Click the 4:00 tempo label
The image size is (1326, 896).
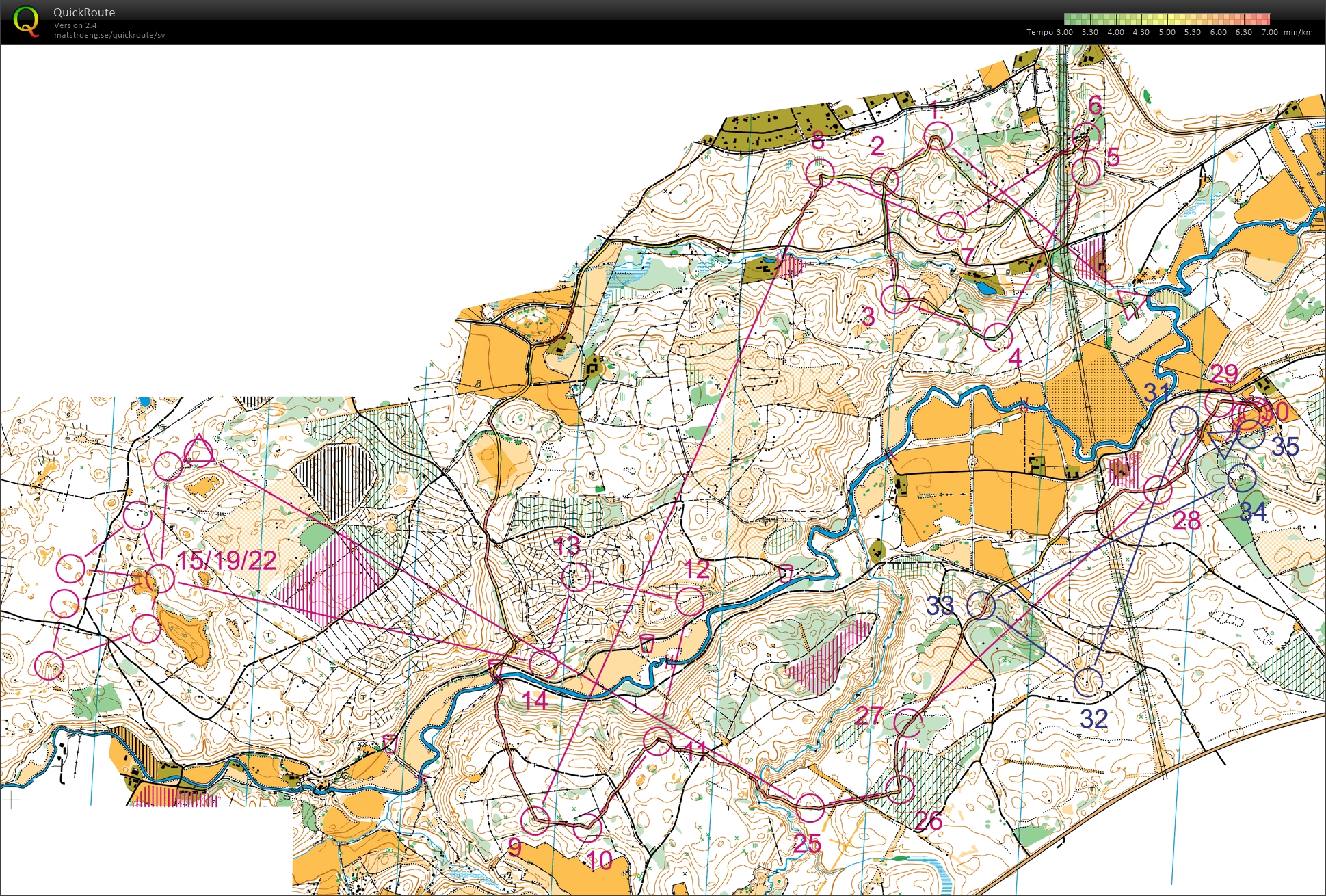(x=1116, y=32)
